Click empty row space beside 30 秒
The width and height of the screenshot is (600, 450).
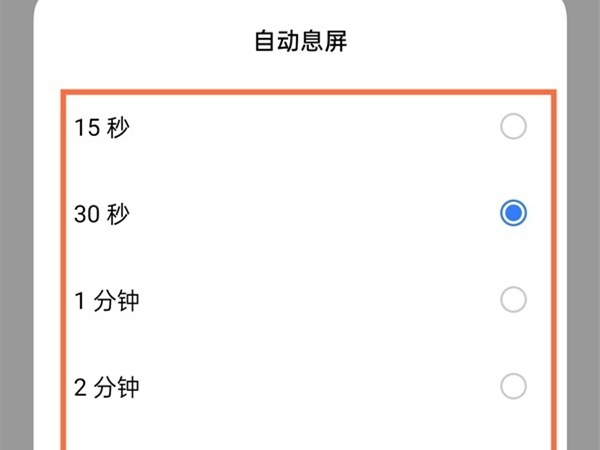click(300, 214)
